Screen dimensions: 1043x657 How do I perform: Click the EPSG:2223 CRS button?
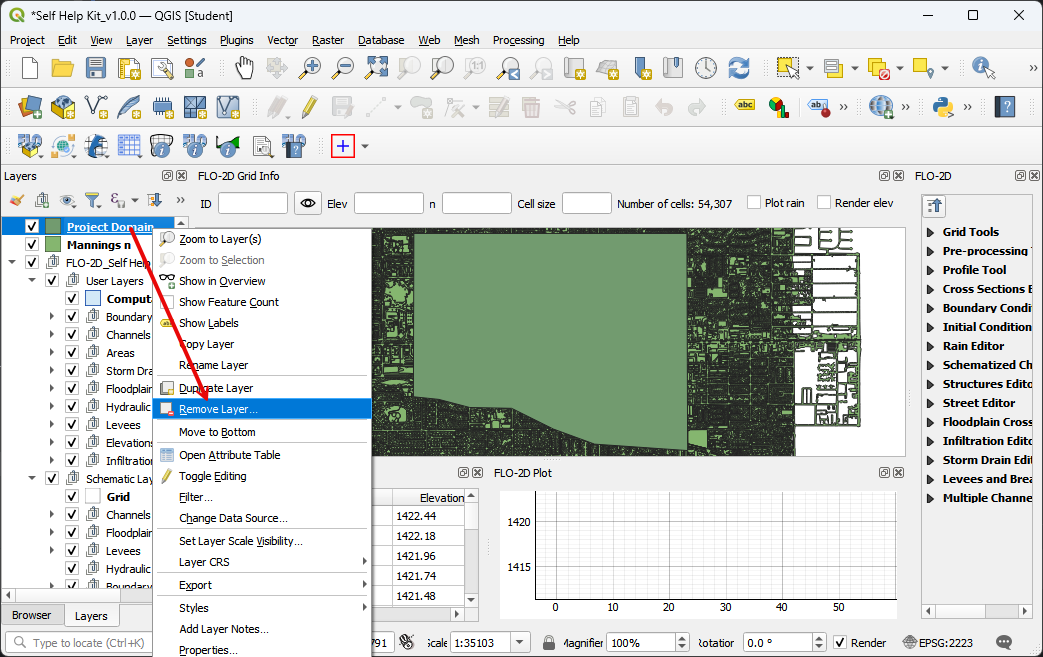click(x=937, y=642)
